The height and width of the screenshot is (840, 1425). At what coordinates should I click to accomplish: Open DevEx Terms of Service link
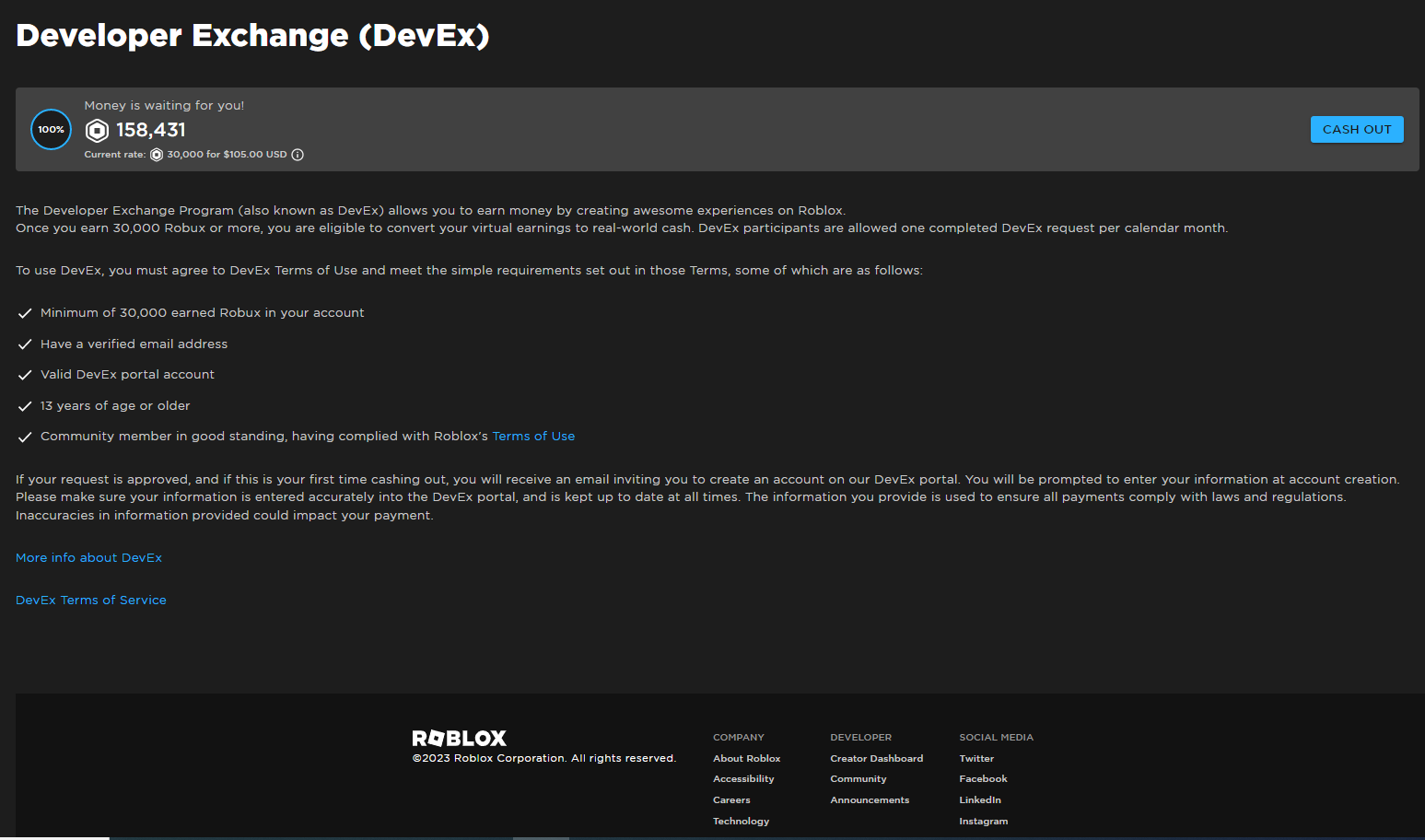[x=91, y=601]
